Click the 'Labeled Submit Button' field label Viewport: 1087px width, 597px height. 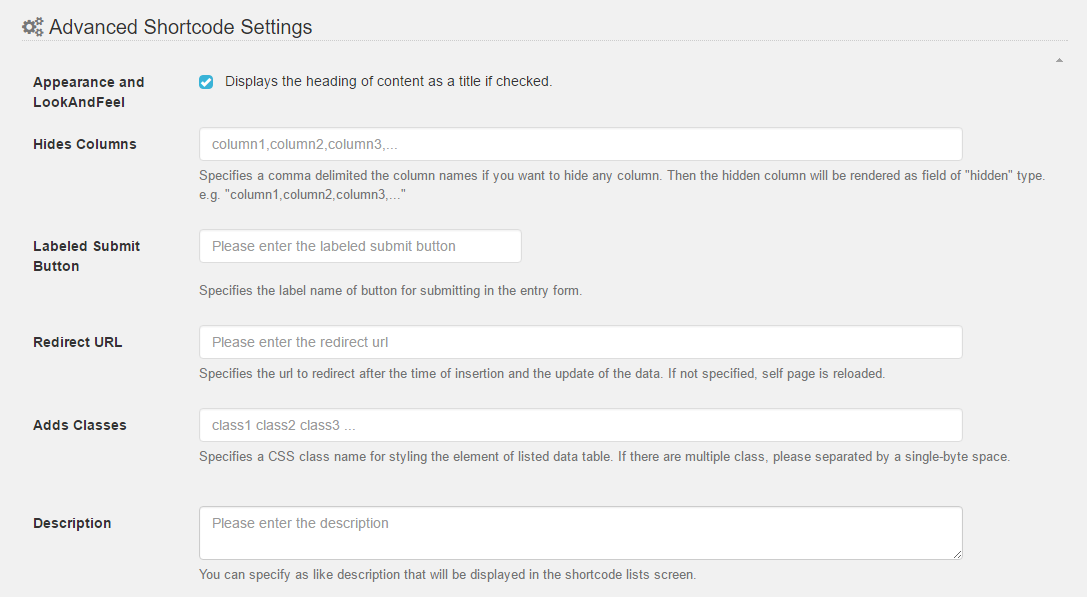[86, 256]
